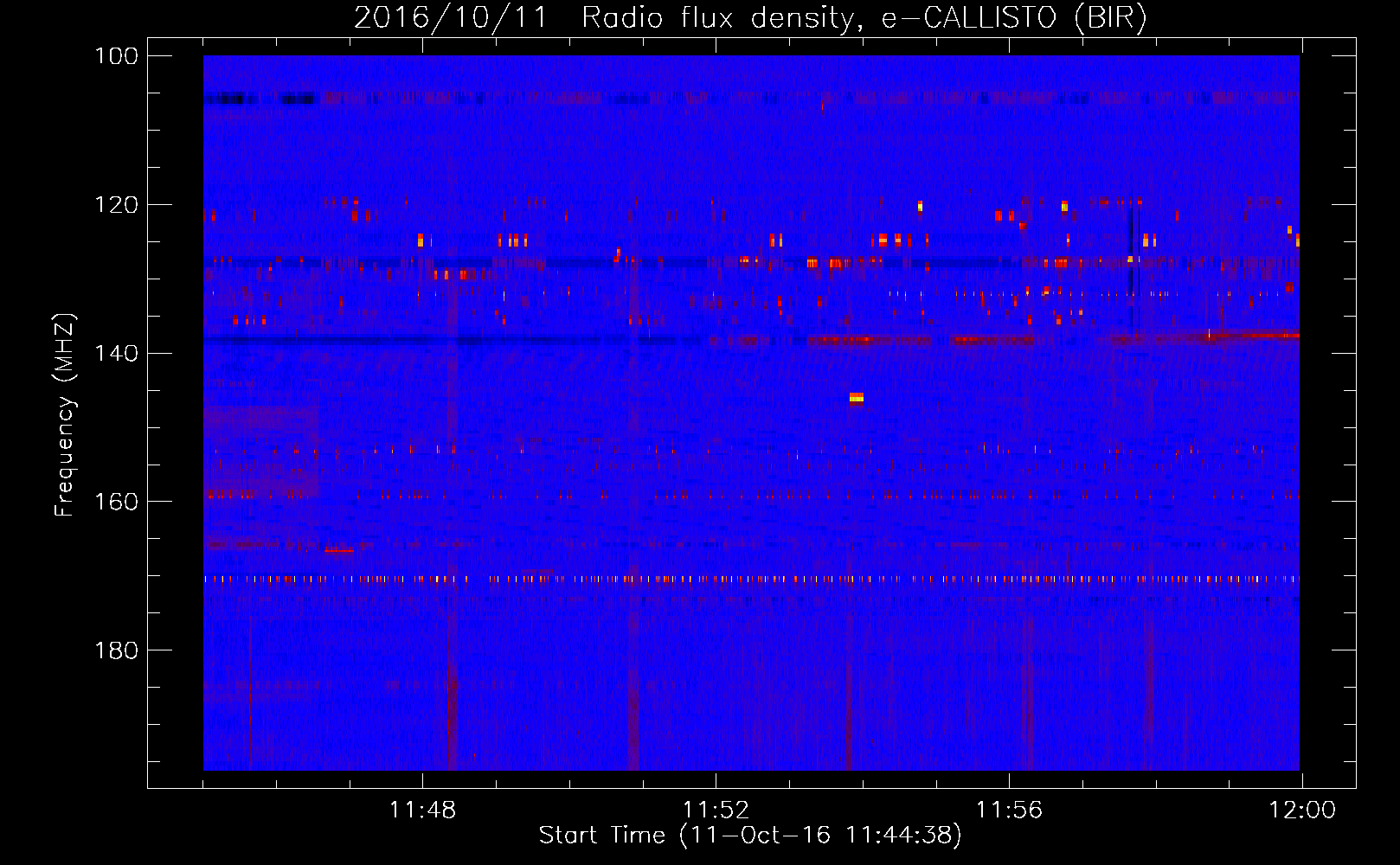Screen dimensions: 1400x865
Task: Click the '11:52' time tick label
Action: pyautogui.click(x=716, y=811)
